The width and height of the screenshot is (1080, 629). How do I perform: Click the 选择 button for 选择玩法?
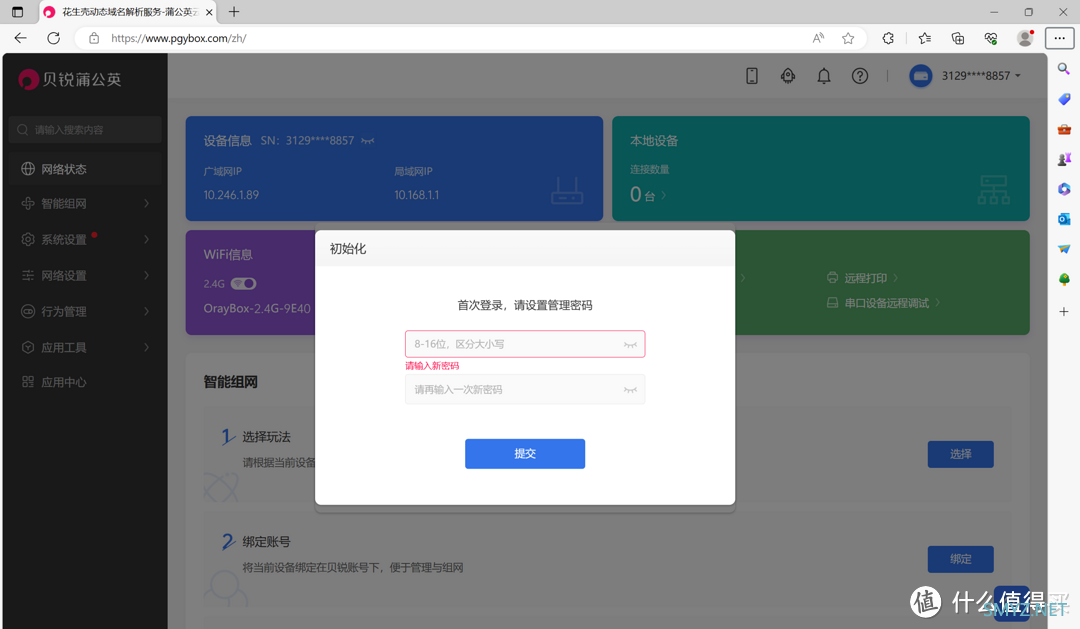[x=960, y=454]
